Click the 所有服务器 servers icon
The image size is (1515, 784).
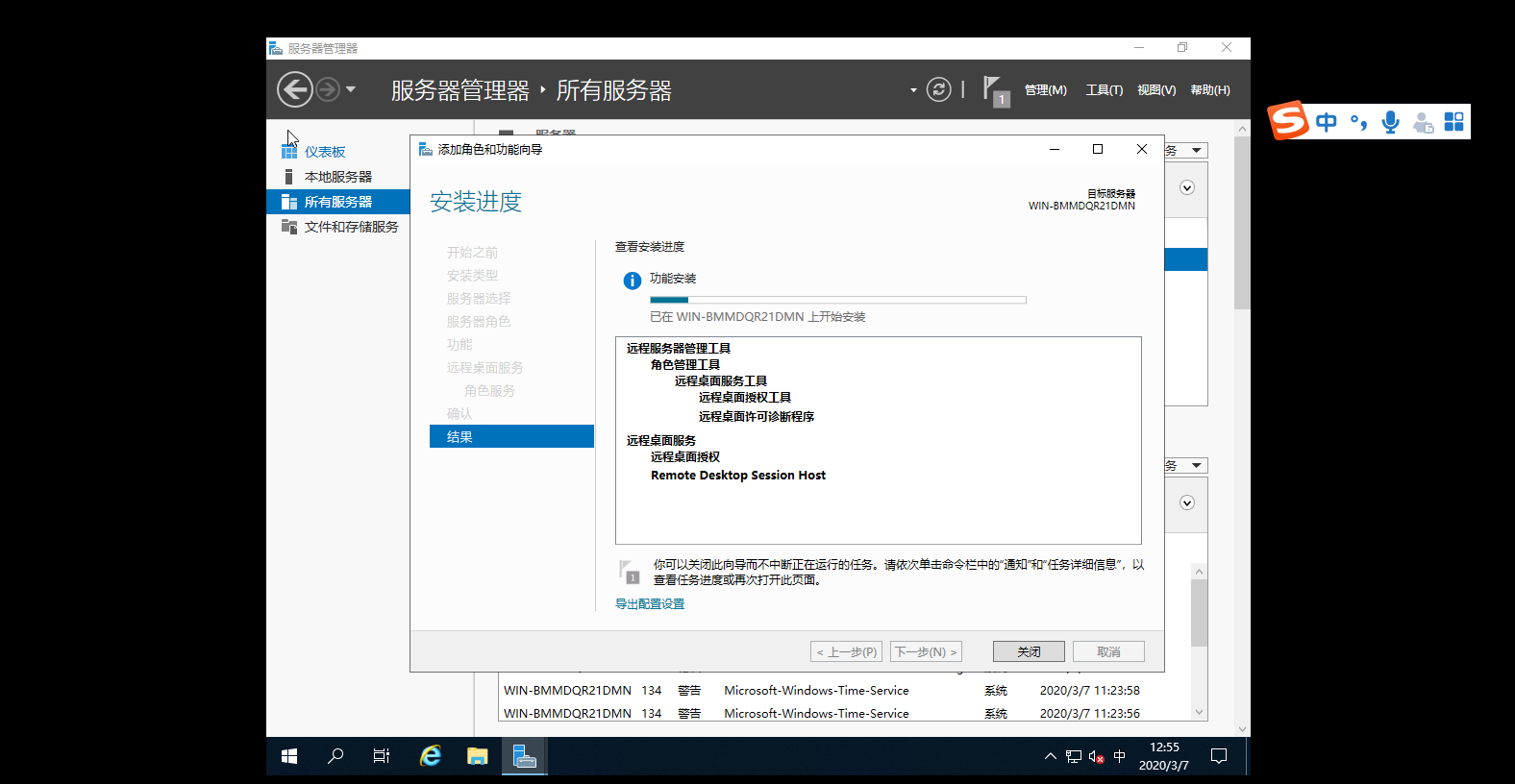coord(288,202)
